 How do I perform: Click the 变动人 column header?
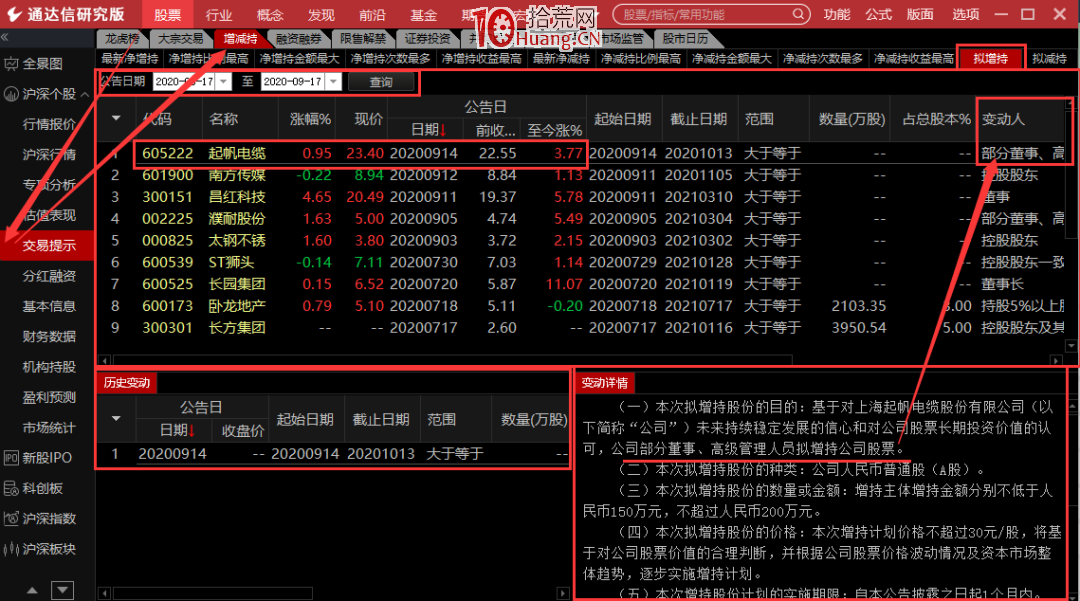(x=1021, y=119)
